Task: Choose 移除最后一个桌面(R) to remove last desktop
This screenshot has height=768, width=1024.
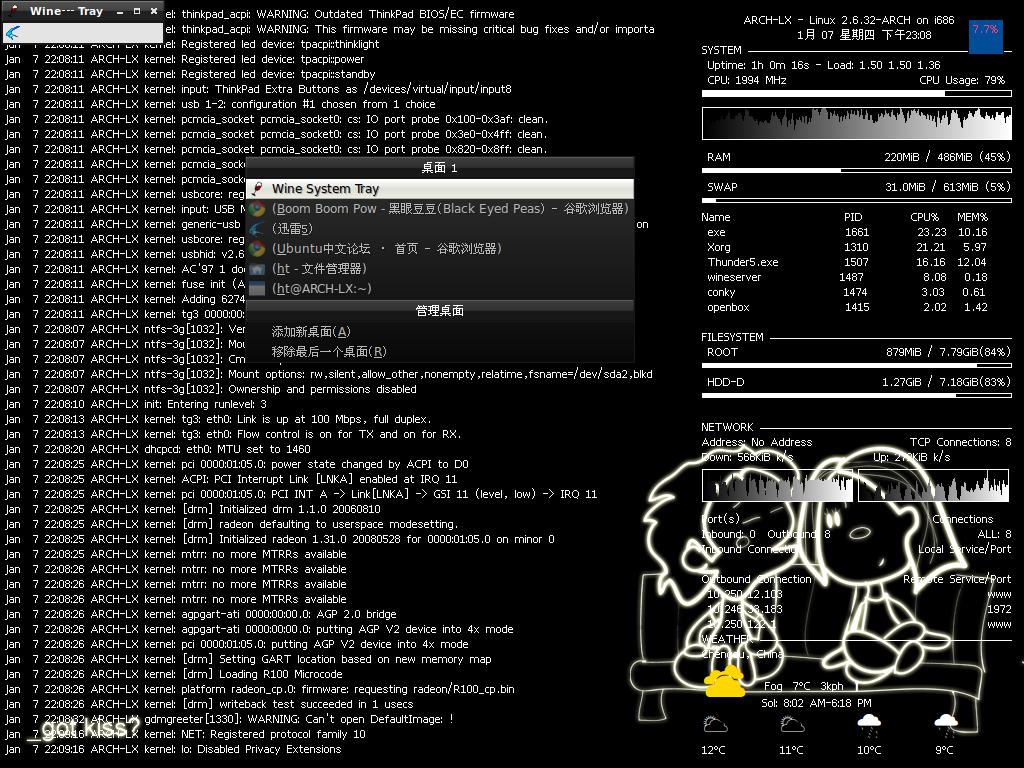Action: coord(440,352)
